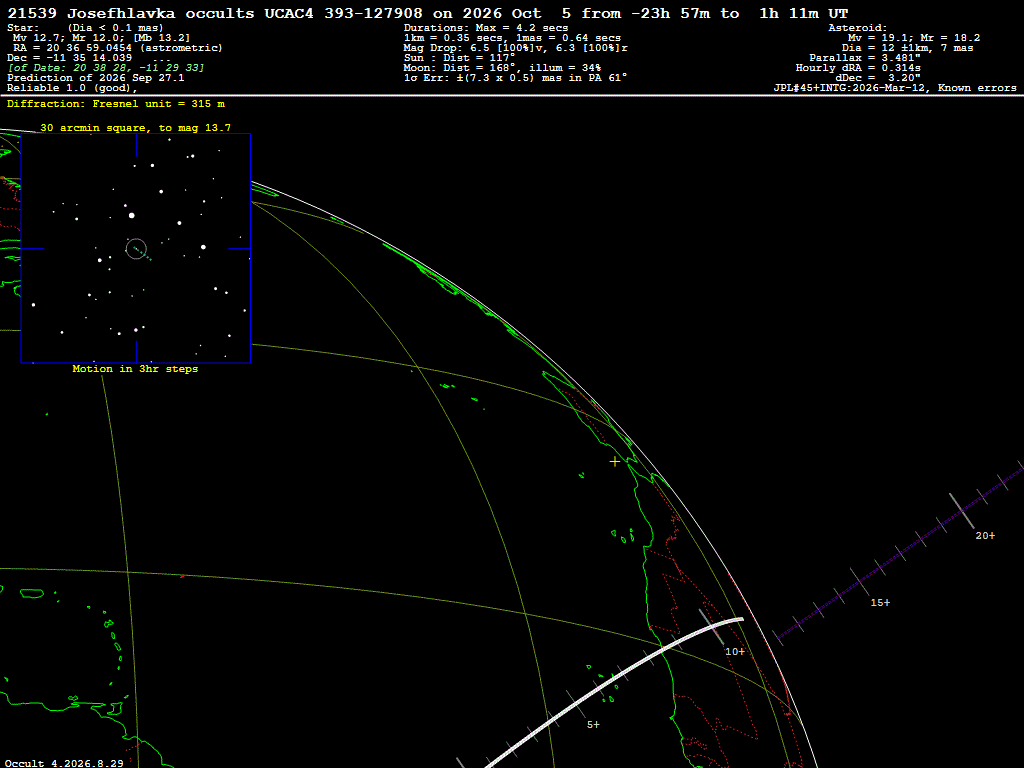
Task: Click the '30 arcmin square' chart label
Action: (135, 128)
